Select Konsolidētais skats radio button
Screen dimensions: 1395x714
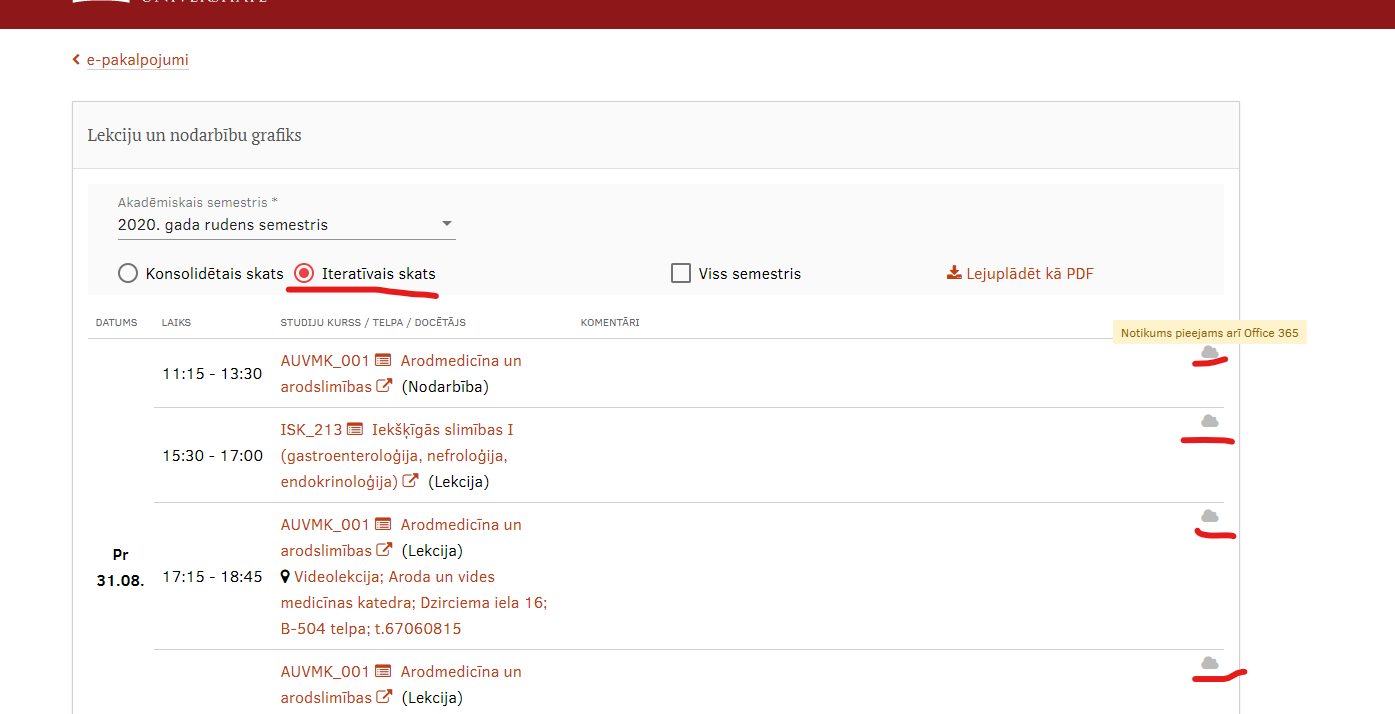coord(128,273)
